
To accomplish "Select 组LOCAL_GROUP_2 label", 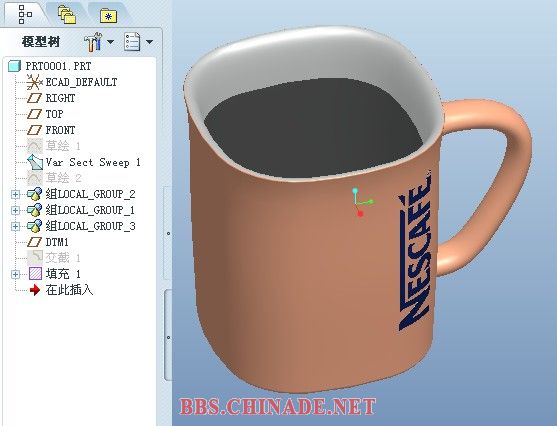I will (x=91, y=194).
